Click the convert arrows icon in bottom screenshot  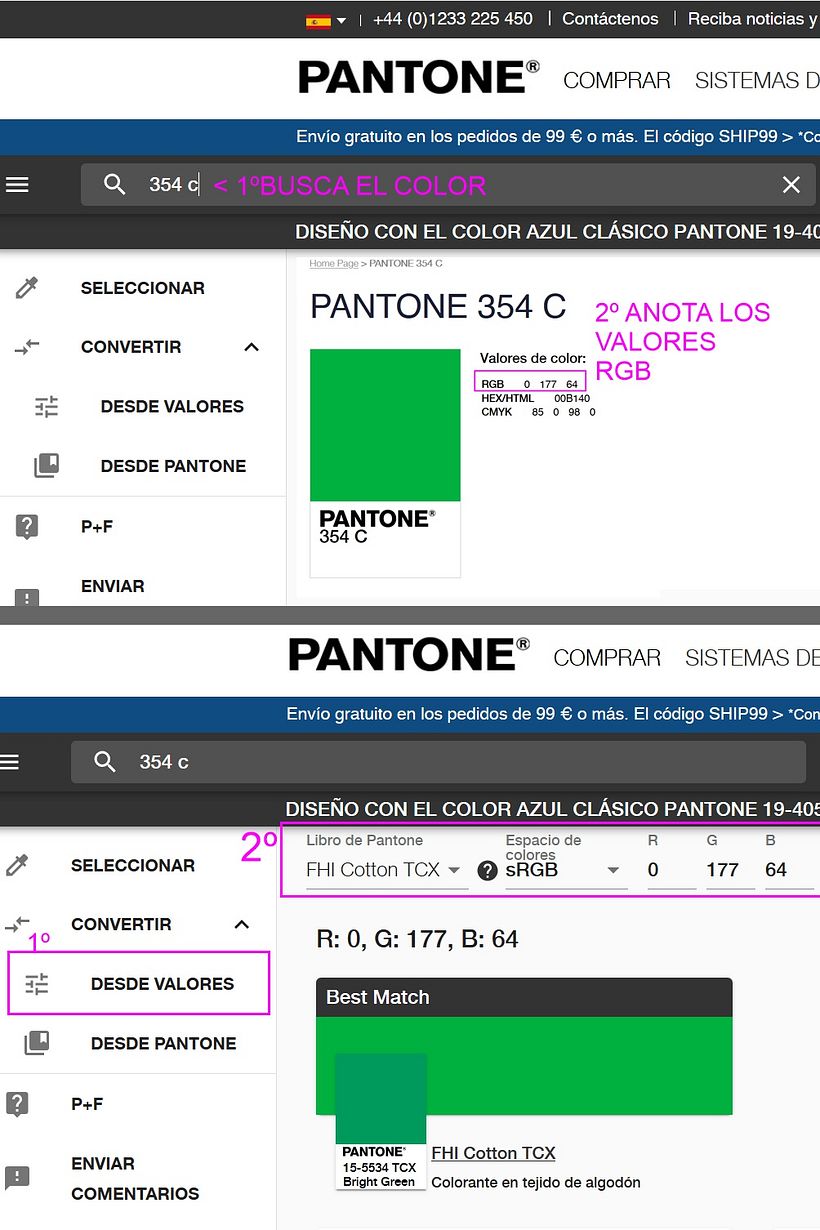tap(17, 925)
